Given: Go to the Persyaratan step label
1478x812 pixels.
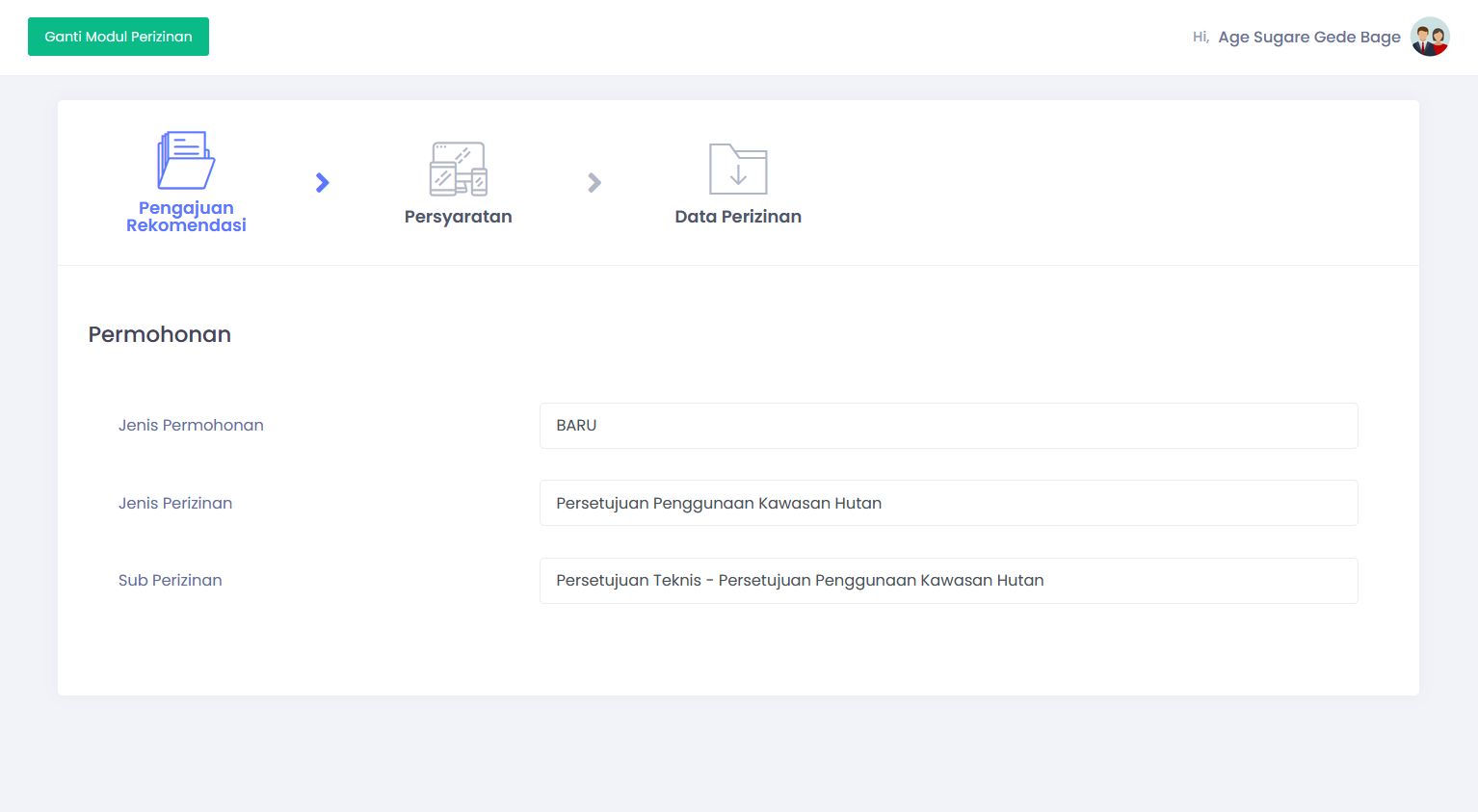Looking at the screenshot, I should coord(458,217).
